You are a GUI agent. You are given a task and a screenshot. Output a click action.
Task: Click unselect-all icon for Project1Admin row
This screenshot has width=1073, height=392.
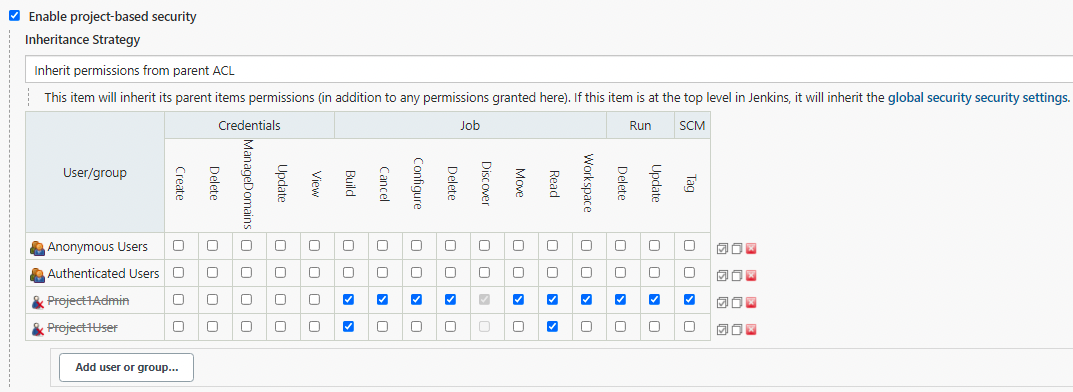[736, 302]
